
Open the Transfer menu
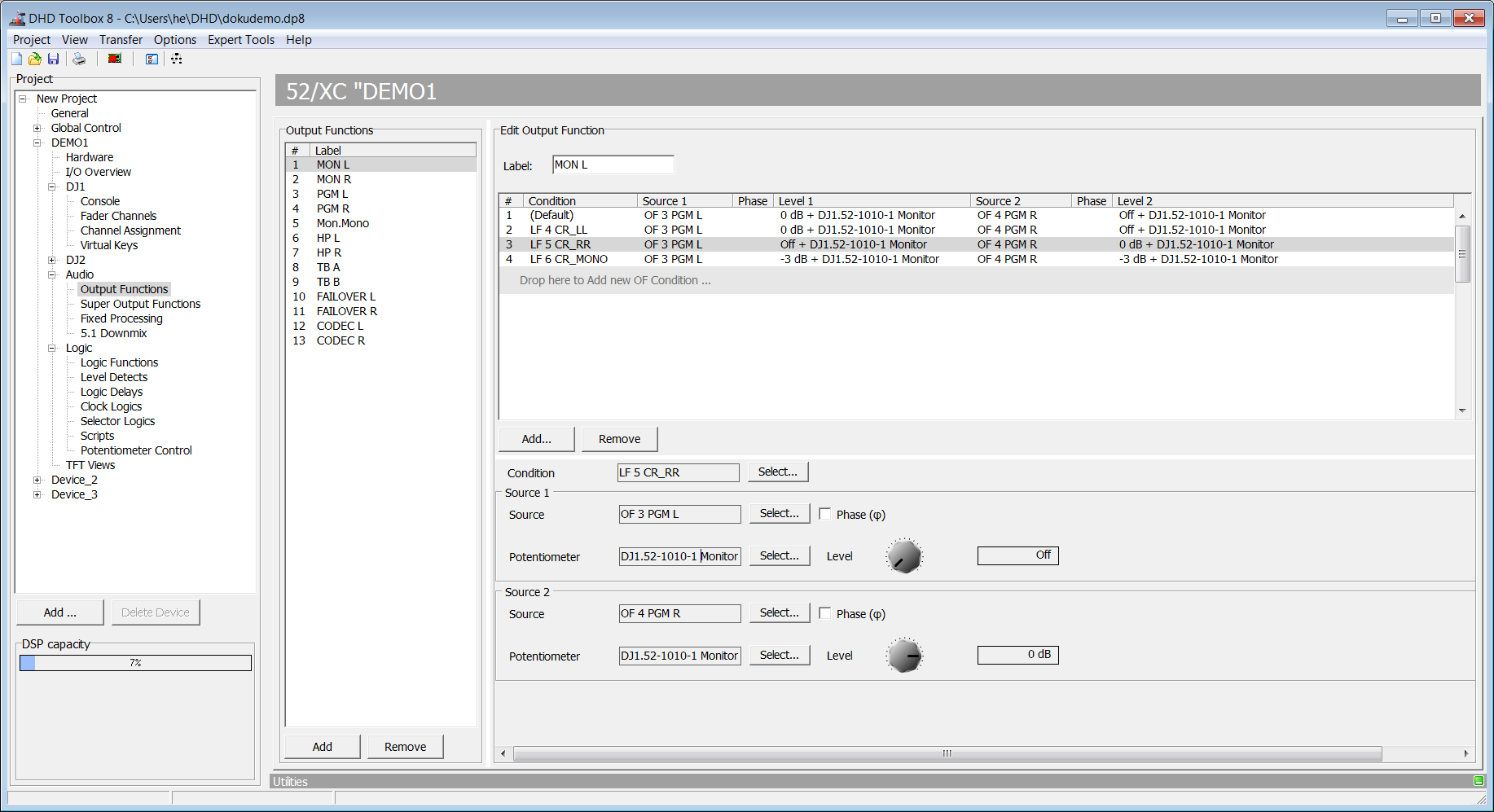(x=121, y=39)
